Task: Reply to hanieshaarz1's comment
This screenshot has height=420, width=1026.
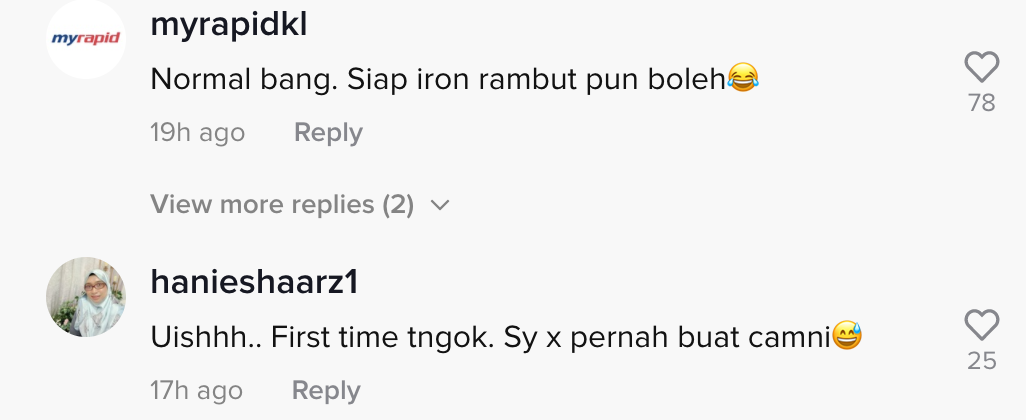Action: pos(326,391)
